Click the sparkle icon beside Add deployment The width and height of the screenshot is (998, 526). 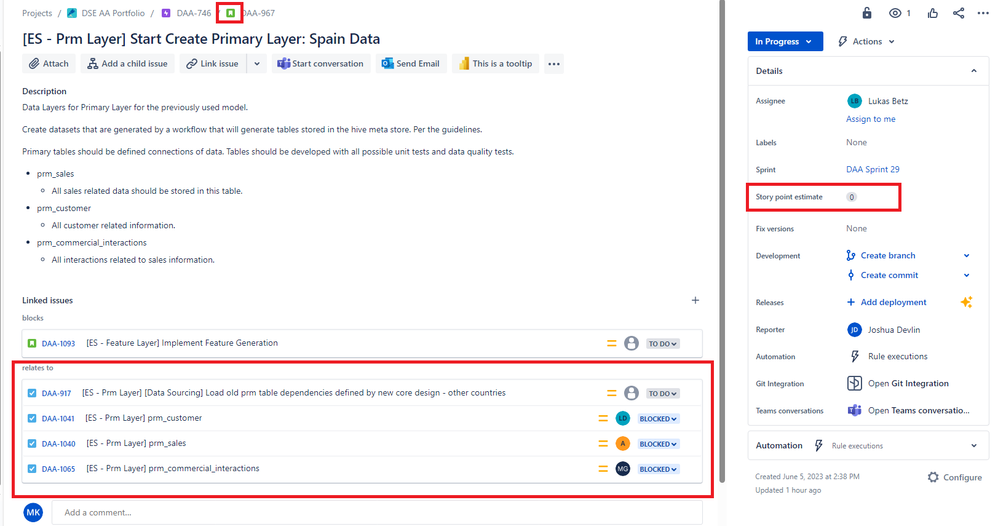pos(966,302)
